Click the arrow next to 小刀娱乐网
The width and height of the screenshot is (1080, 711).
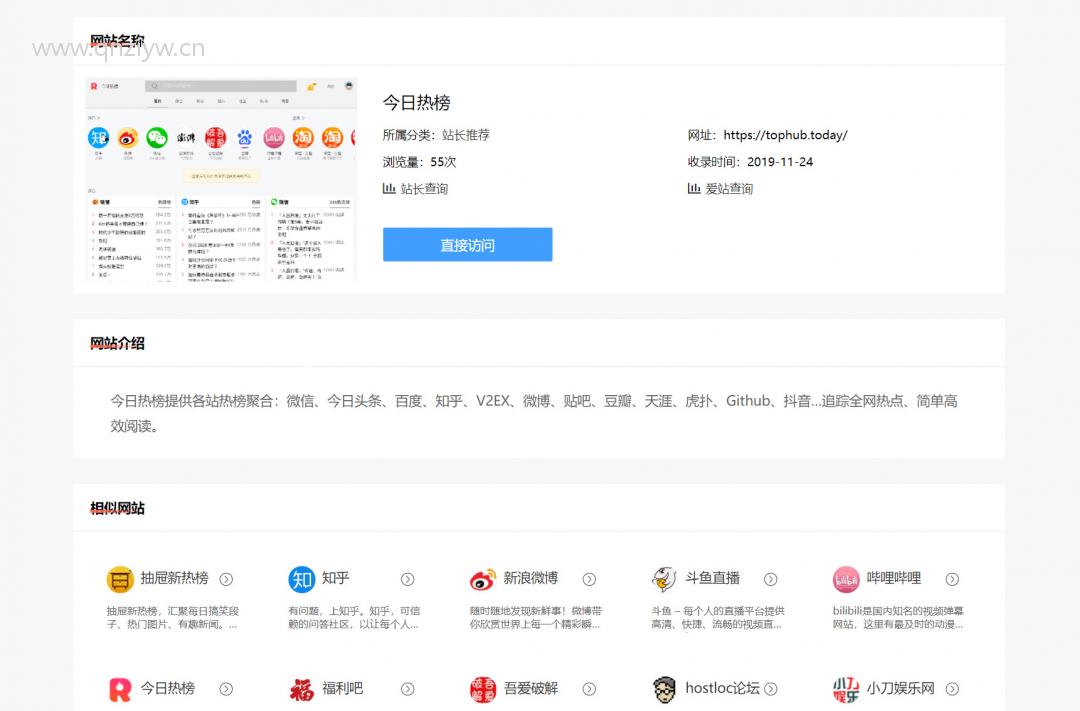pos(952,689)
